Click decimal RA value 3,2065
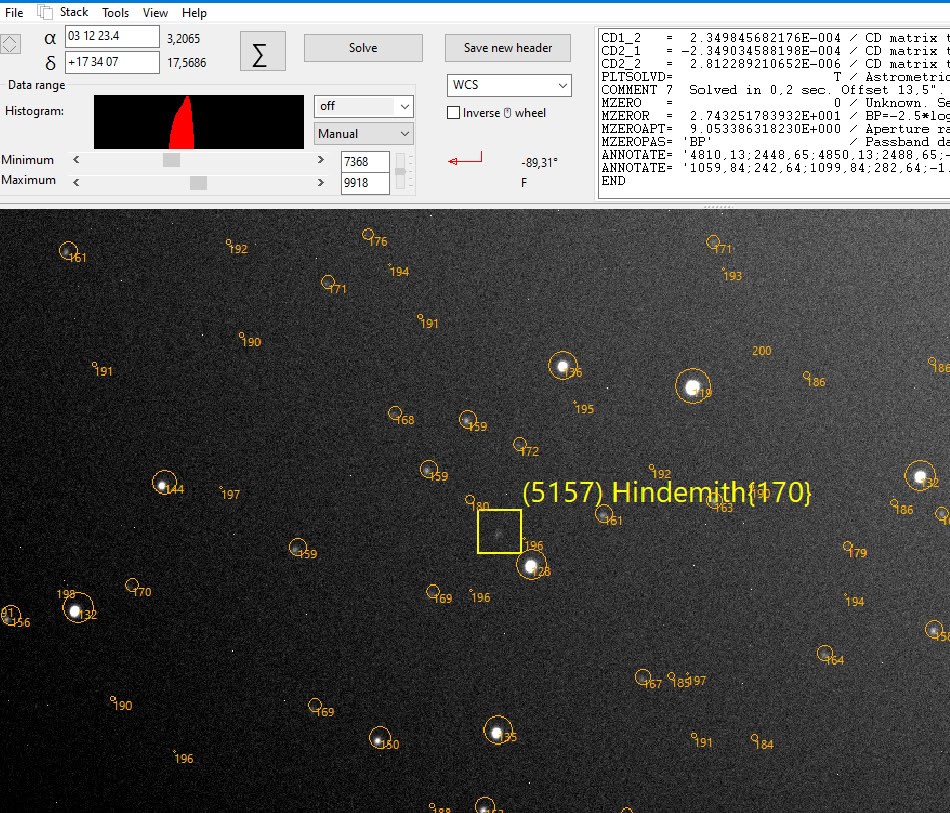This screenshot has height=813, width=950. [x=184, y=39]
